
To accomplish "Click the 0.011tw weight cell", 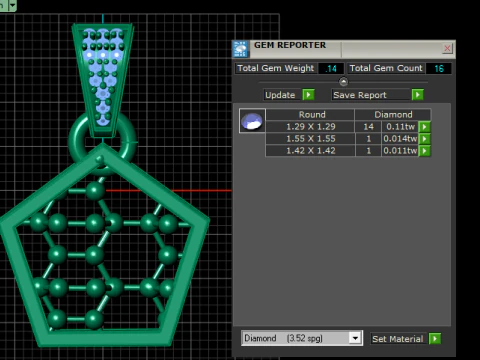I will pyautogui.click(x=400, y=151).
